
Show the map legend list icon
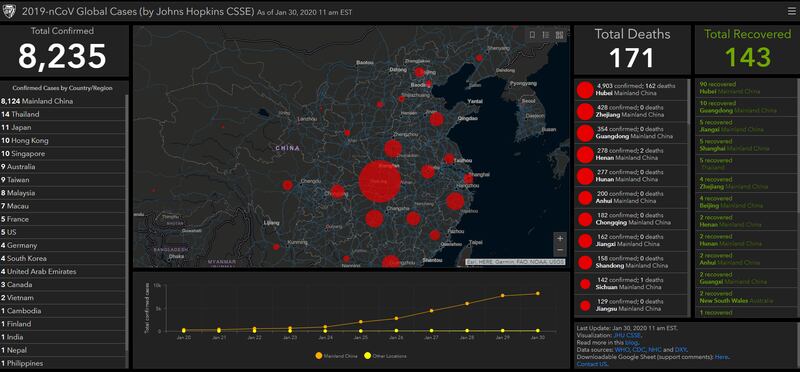coord(545,35)
